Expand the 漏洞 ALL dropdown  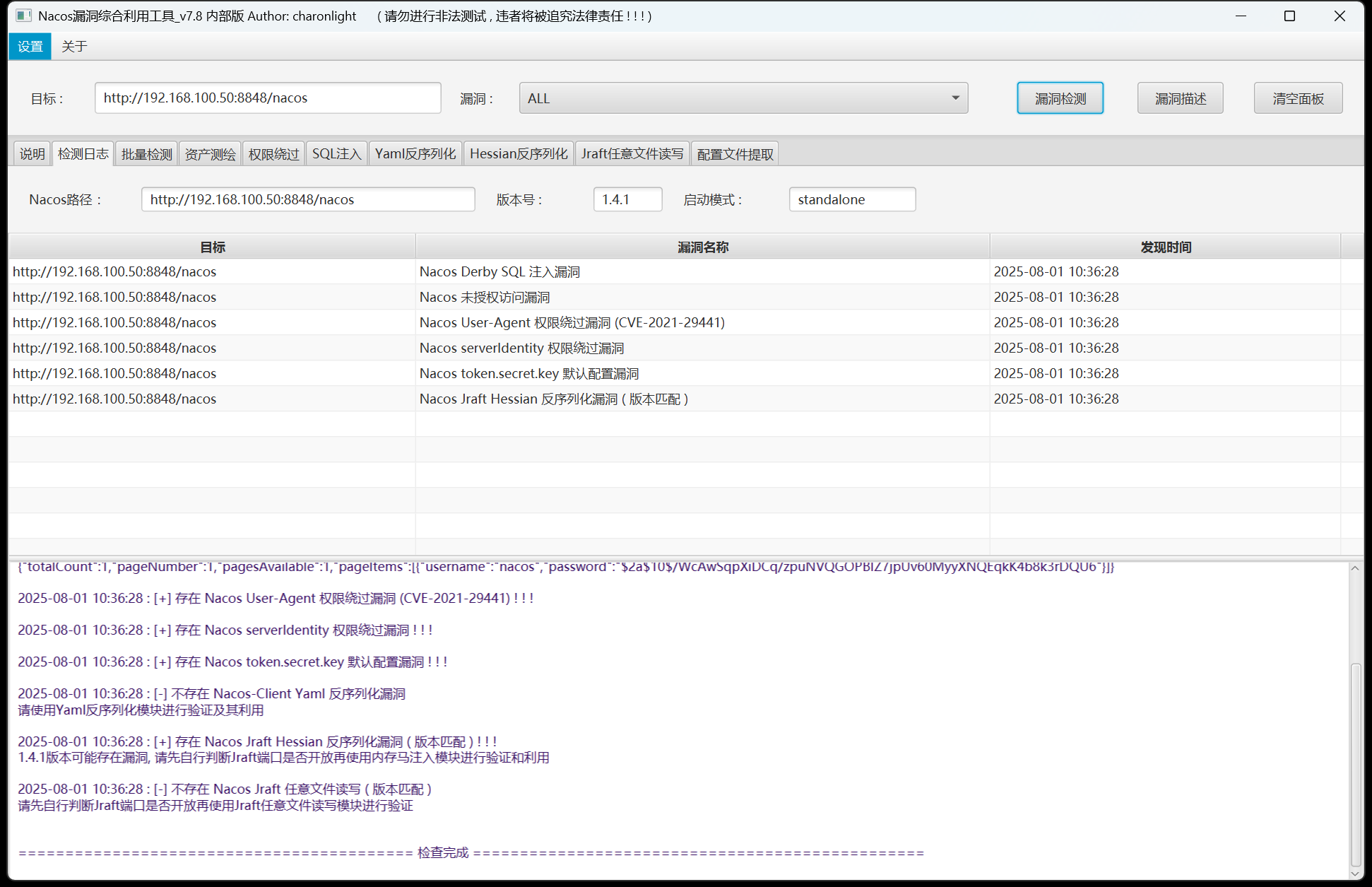coord(743,98)
